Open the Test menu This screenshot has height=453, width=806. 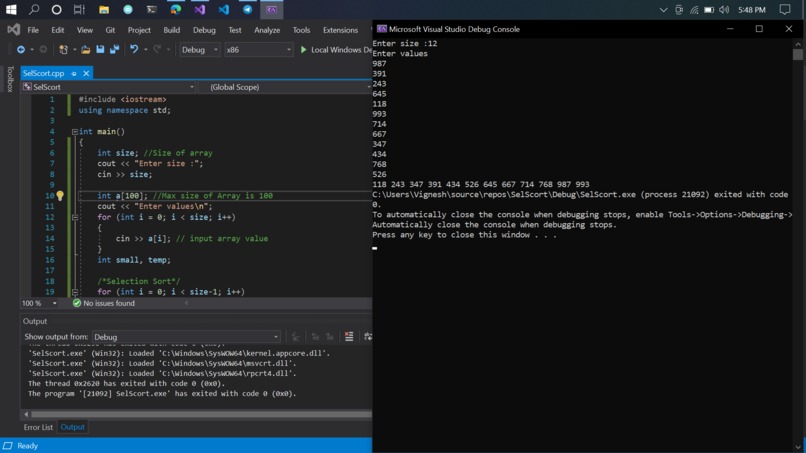point(235,30)
